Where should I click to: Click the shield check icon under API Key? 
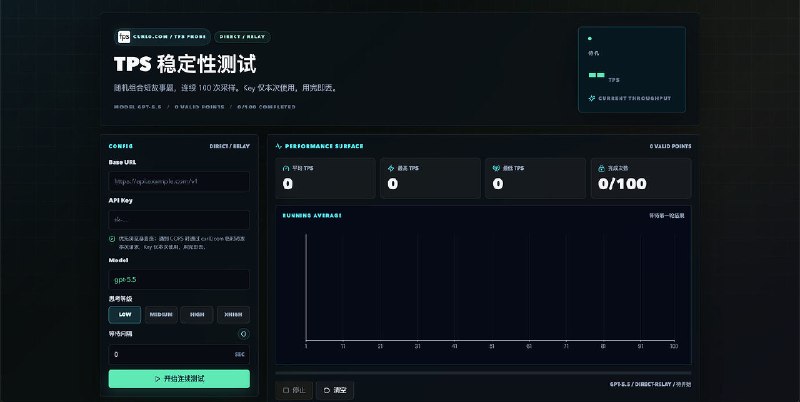point(112,239)
